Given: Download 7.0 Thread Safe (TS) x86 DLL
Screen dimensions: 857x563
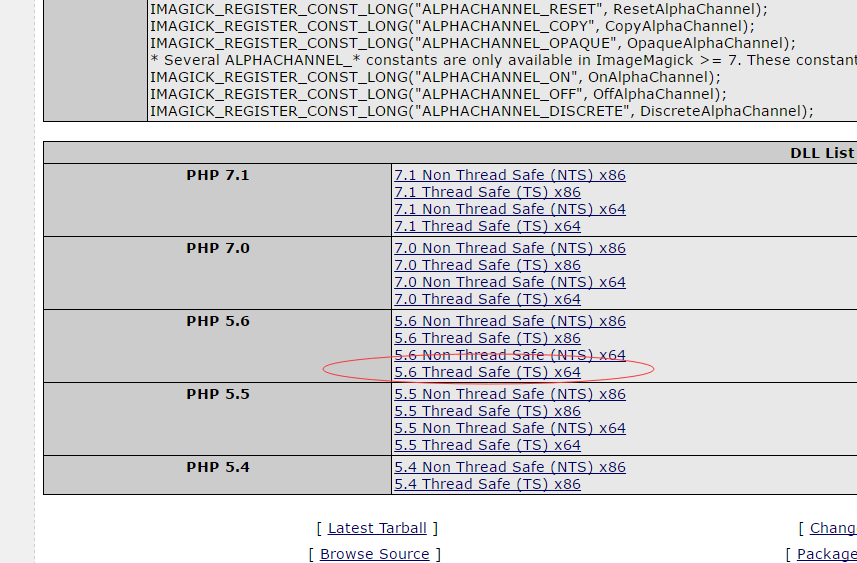Looking at the screenshot, I should coord(488,265).
